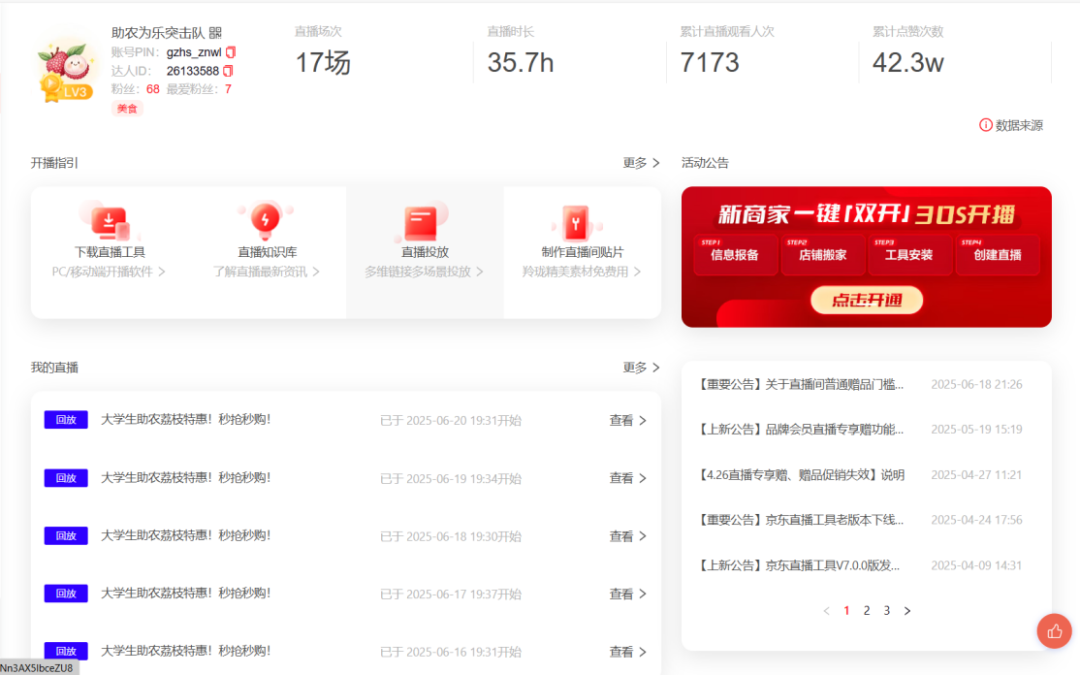Go to the next announcements page arrow
The height and width of the screenshot is (675, 1080).
tap(907, 611)
